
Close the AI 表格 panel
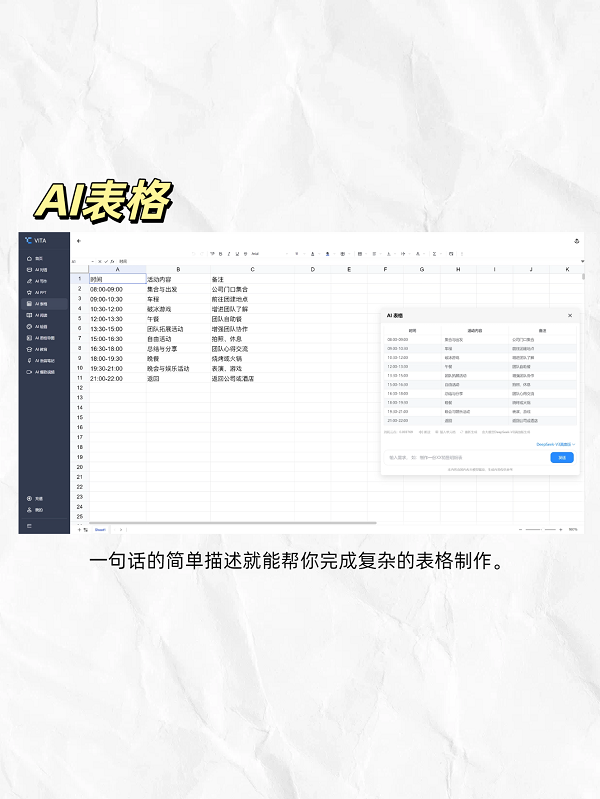570,315
